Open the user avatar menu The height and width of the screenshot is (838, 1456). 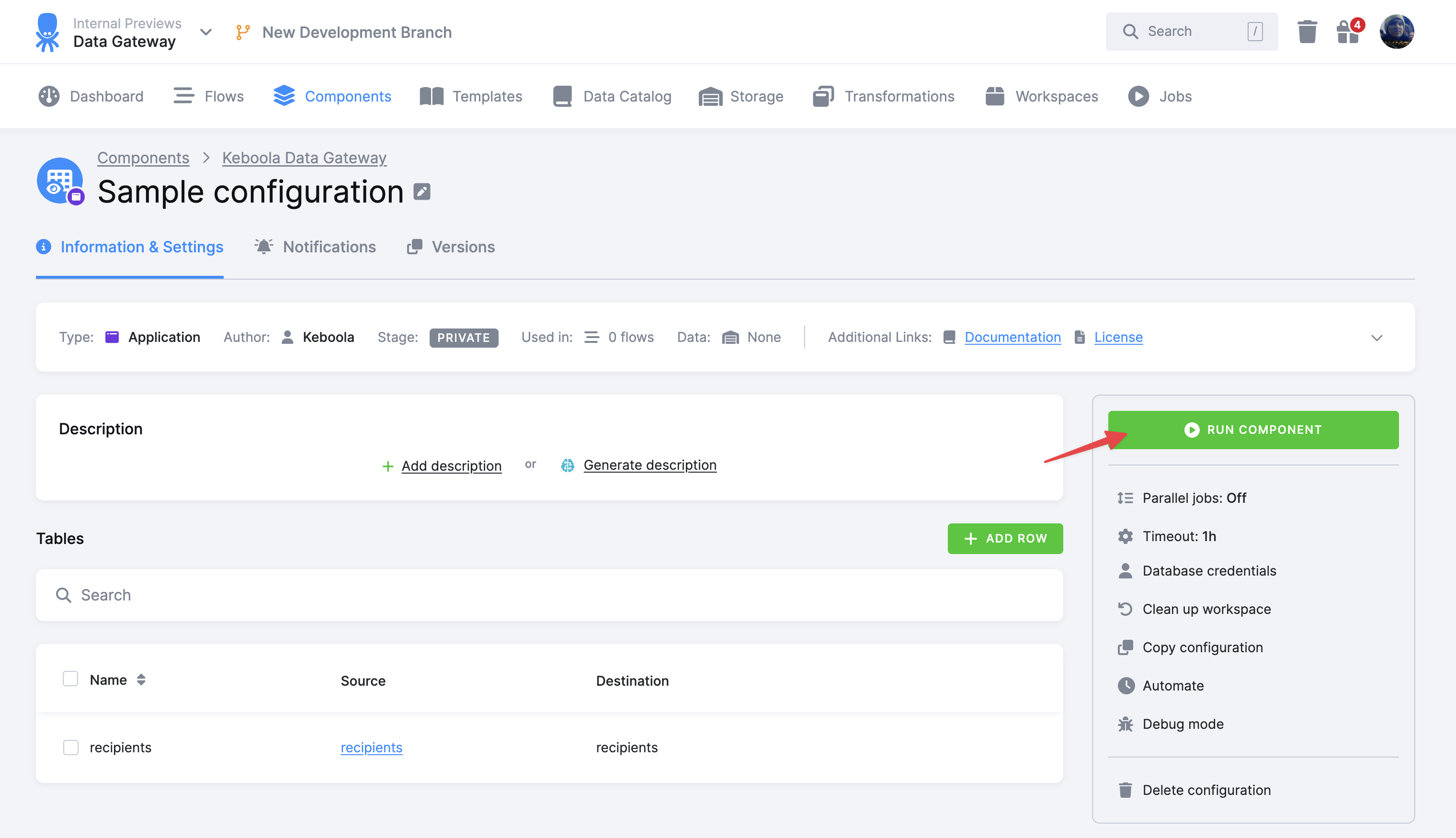click(x=1397, y=32)
